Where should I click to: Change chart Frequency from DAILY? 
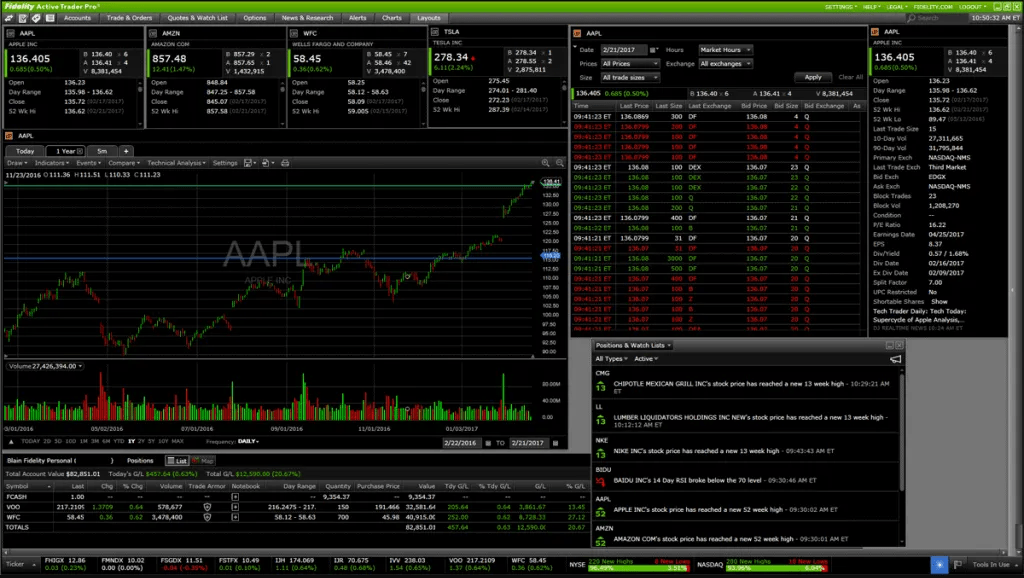[x=248, y=442]
